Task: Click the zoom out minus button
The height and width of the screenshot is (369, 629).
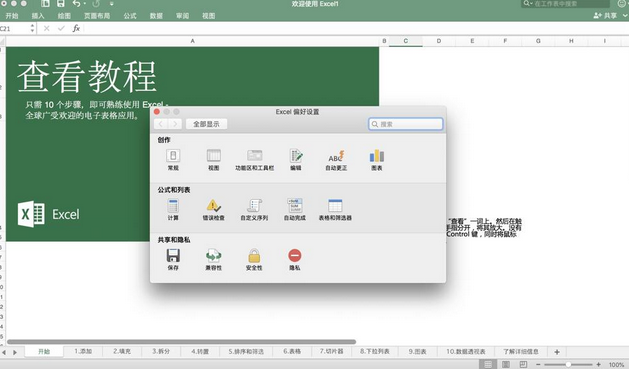Action: (538, 364)
